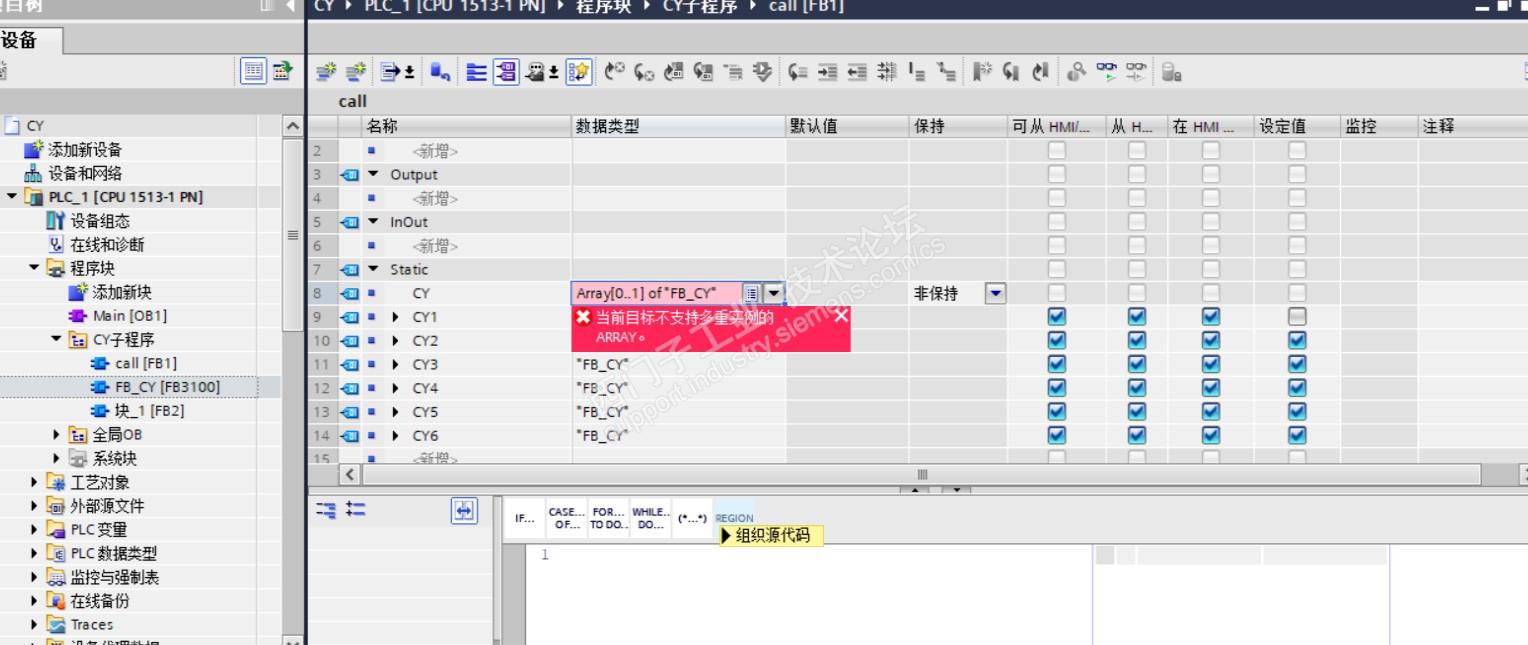
Task: Collapse the Output section
Action: coord(374,174)
